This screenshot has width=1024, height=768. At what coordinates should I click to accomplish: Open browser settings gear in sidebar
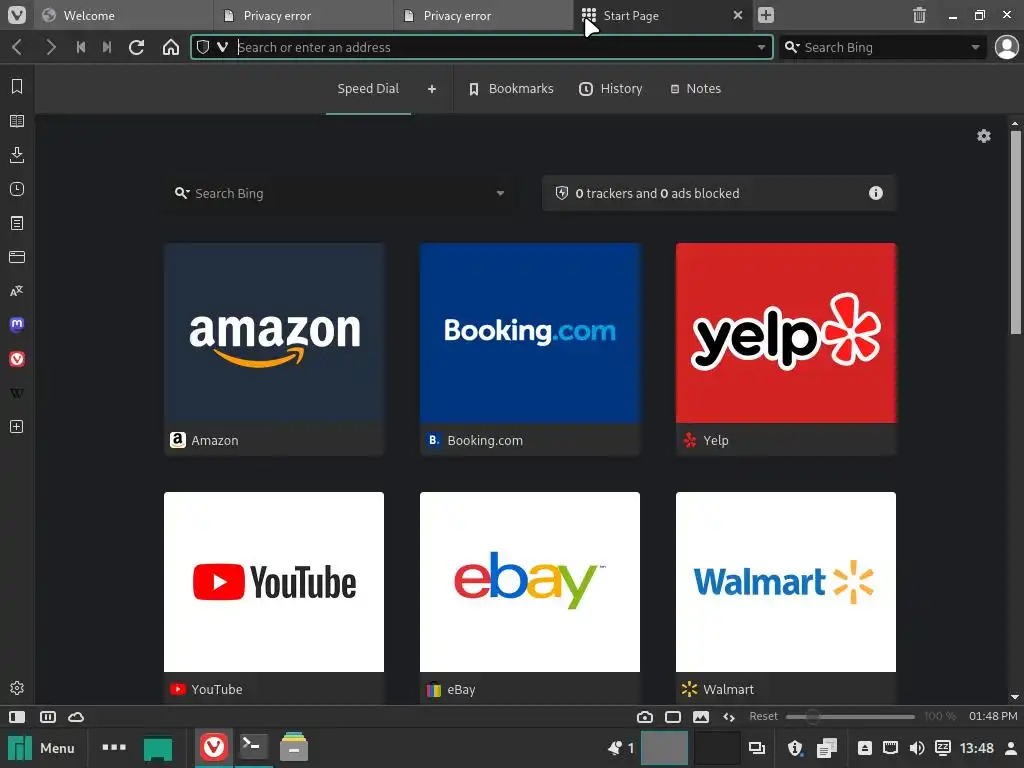(17, 688)
